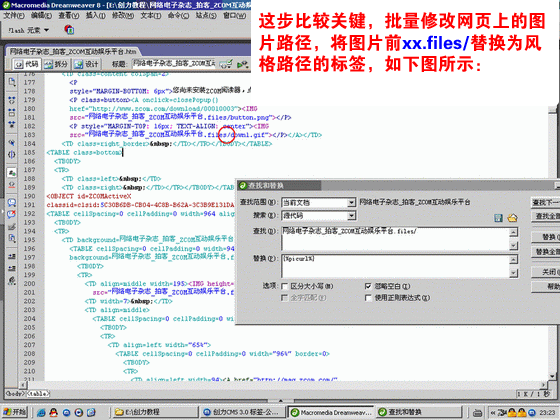This screenshot has width=560, height=420.
Task: Open the 站点(S) menu
Action: pyautogui.click(x=206, y=16)
